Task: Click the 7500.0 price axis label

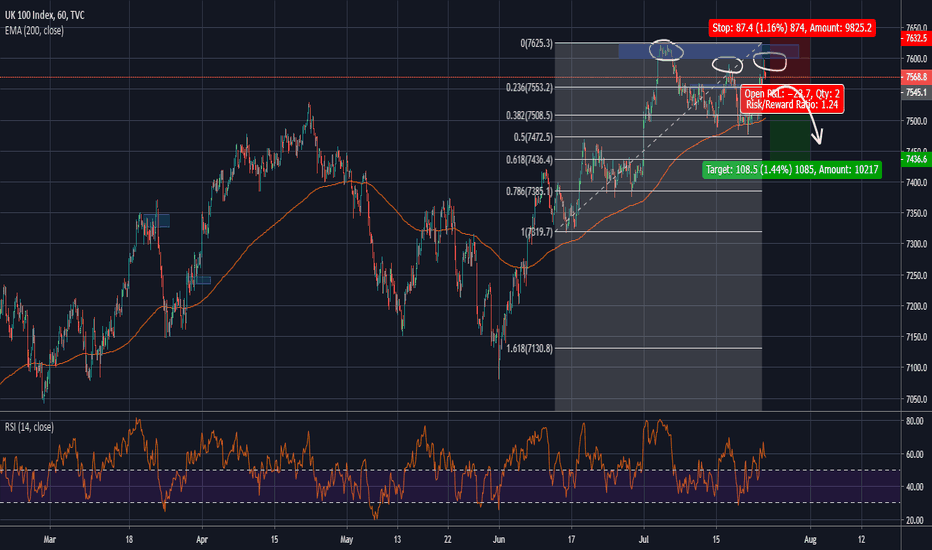Action: pos(917,121)
